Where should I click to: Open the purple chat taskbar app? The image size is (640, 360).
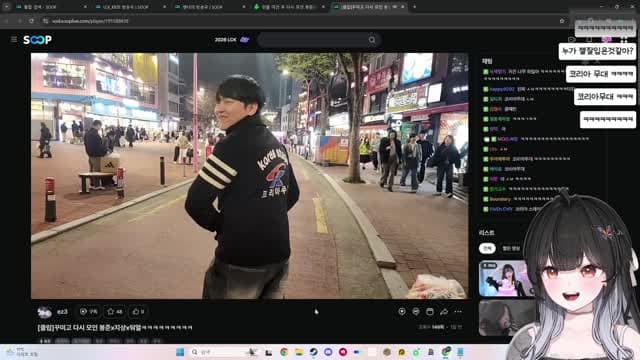click(x=328, y=352)
